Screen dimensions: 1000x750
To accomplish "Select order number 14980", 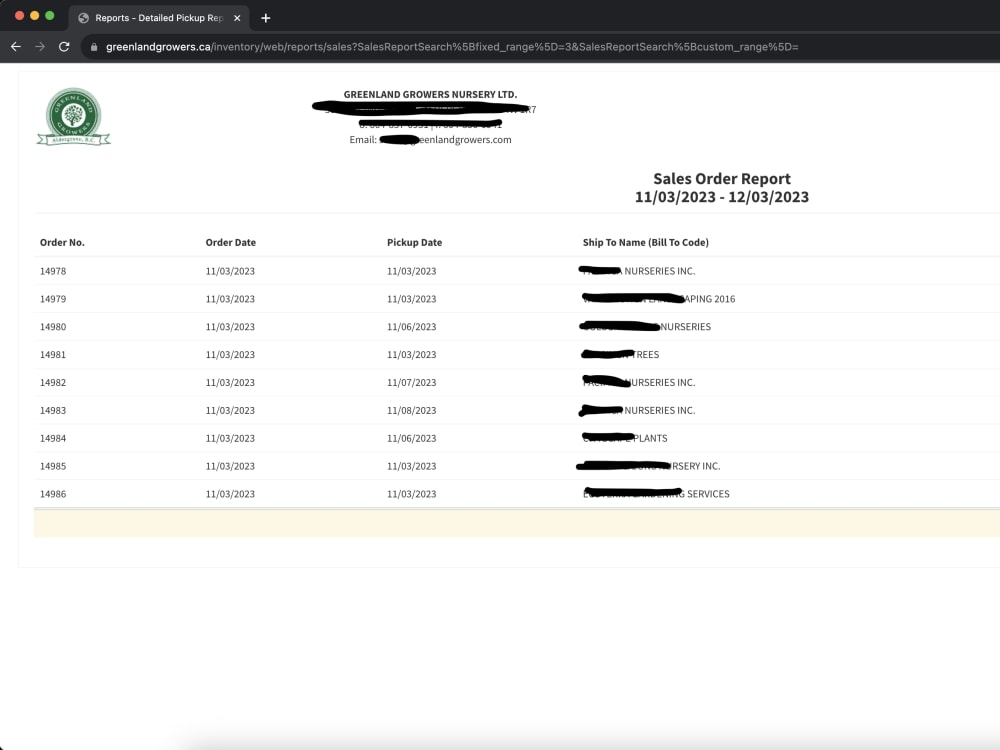I will pos(53,327).
